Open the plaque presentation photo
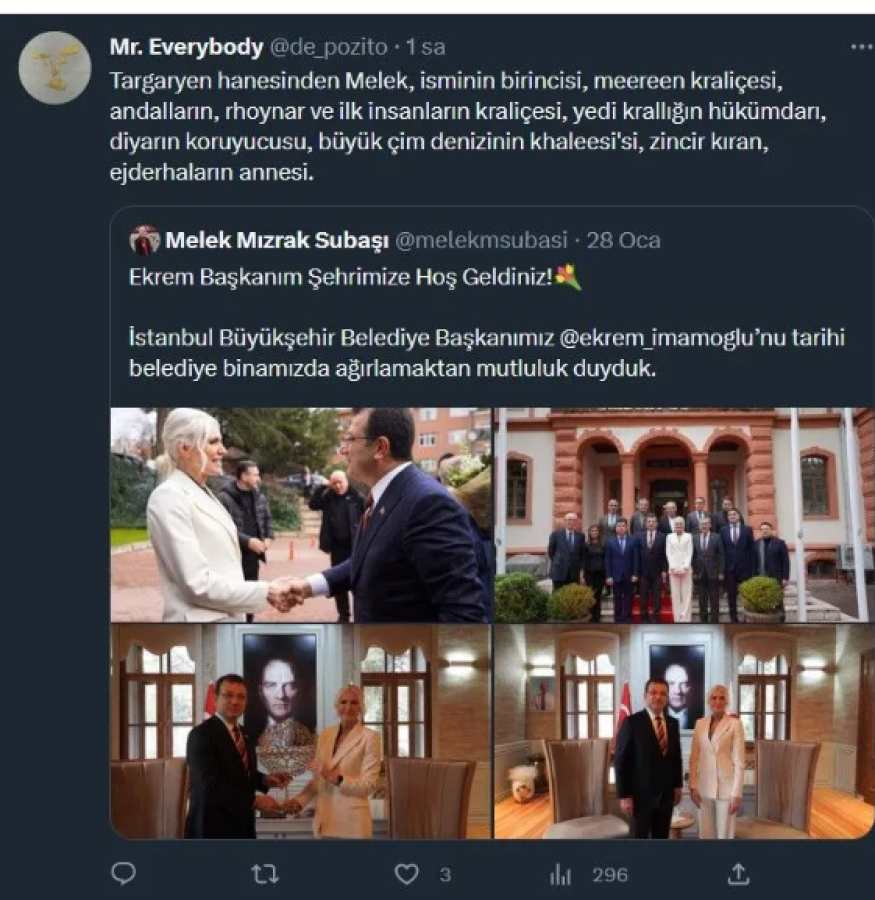Screen dimensions: 875x900 300,732
